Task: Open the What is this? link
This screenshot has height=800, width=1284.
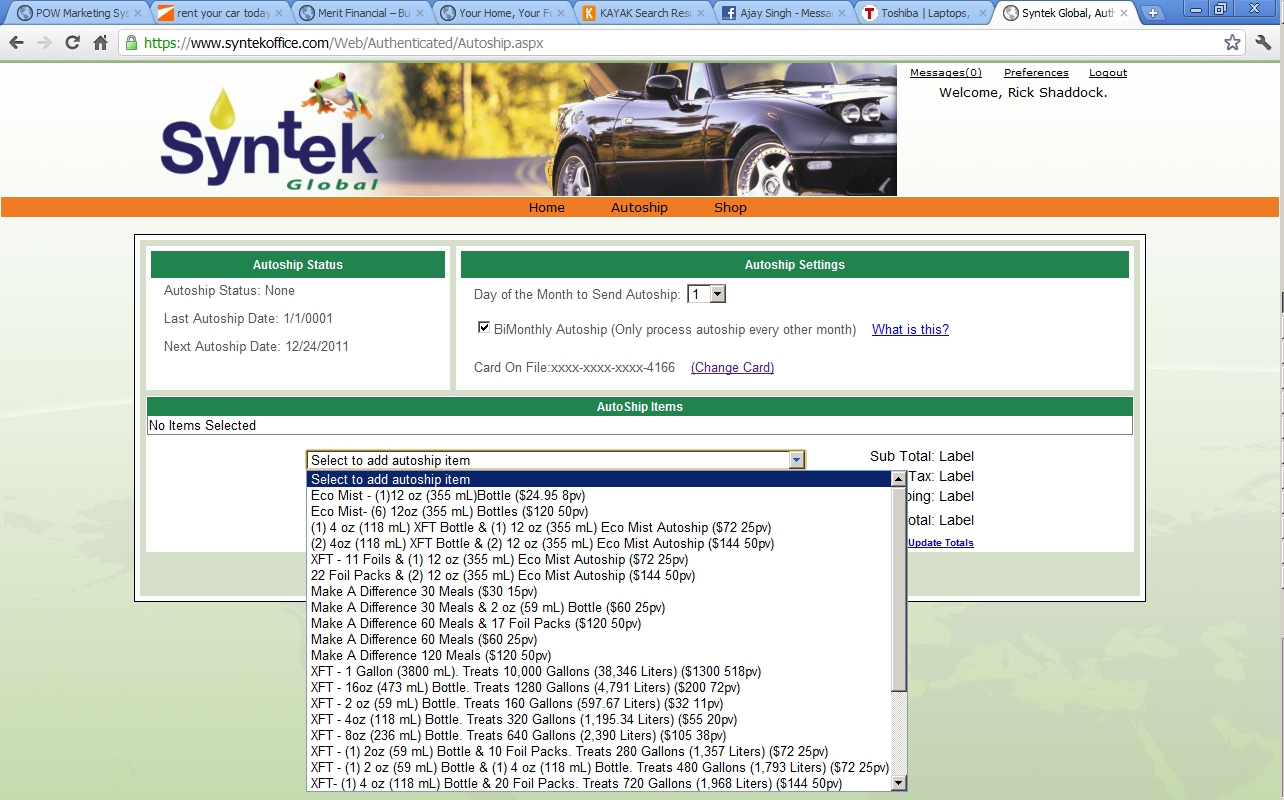Action: (910, 329)
